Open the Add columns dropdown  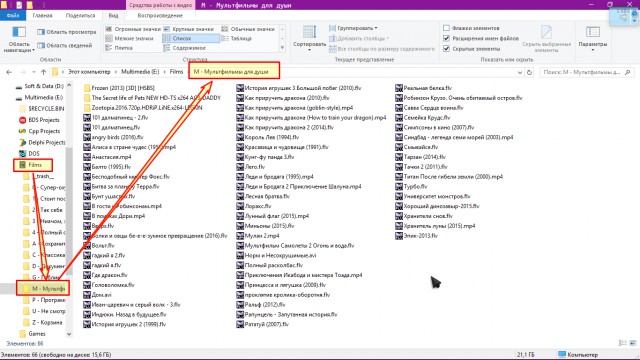tap(359, 38)
